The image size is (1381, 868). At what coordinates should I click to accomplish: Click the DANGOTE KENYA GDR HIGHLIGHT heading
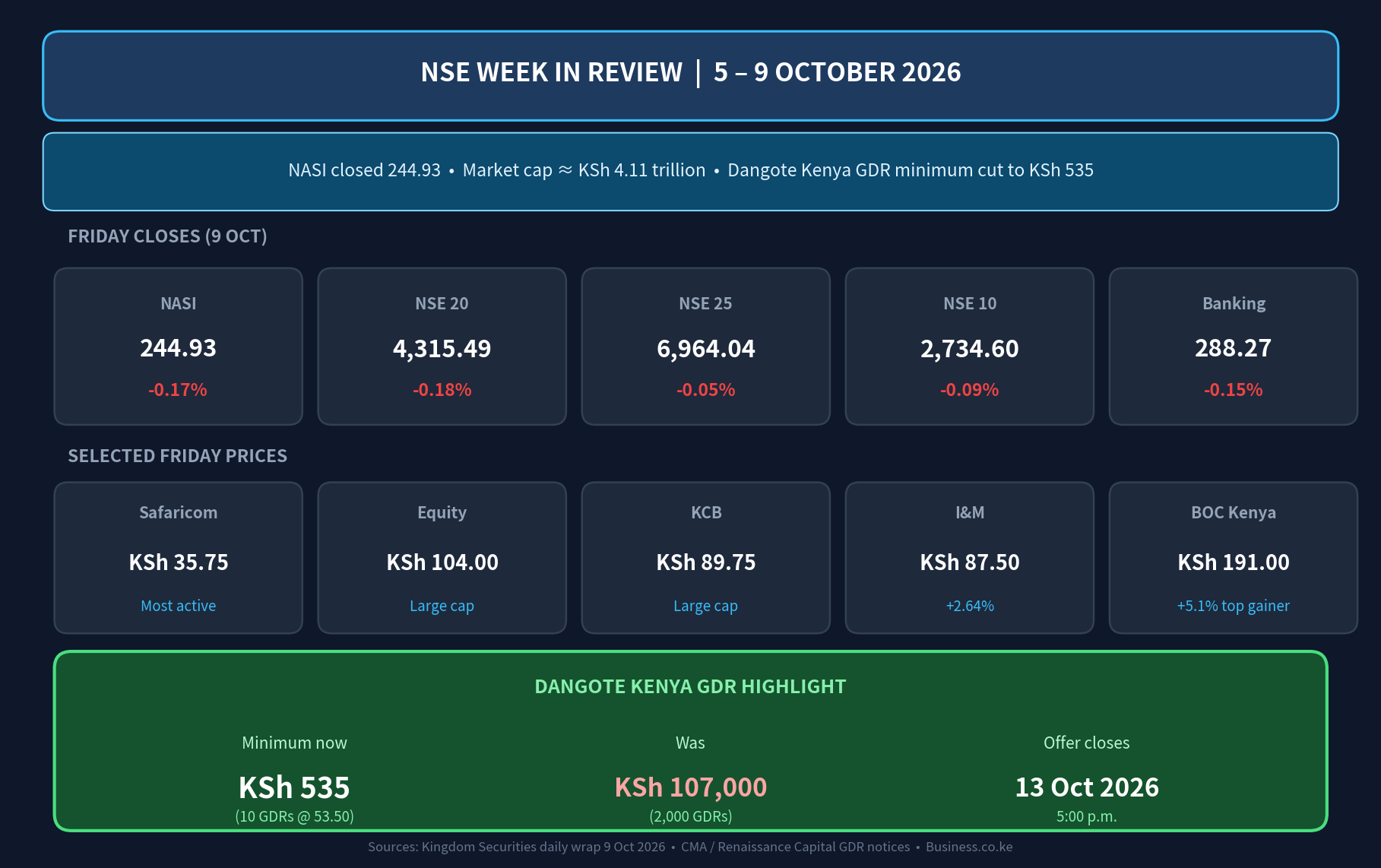[x=690, y=686]
